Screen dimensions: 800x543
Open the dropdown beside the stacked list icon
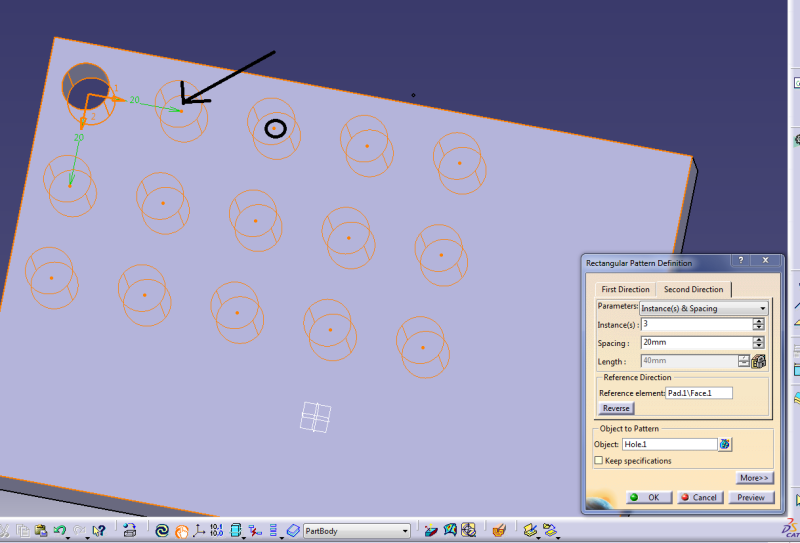click(x=282, y=538)
